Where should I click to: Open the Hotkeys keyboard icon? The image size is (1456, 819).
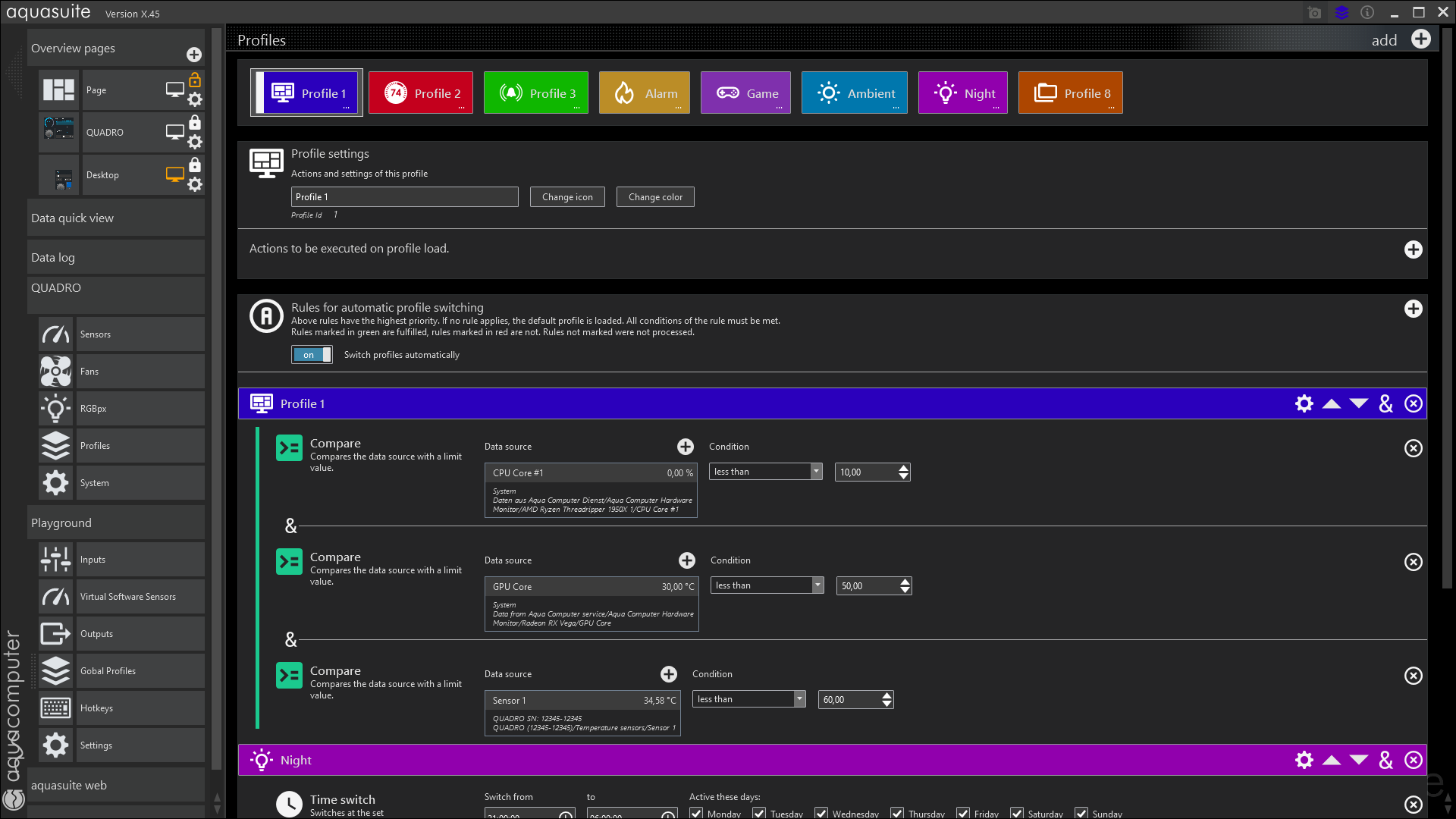coord(56,708)
